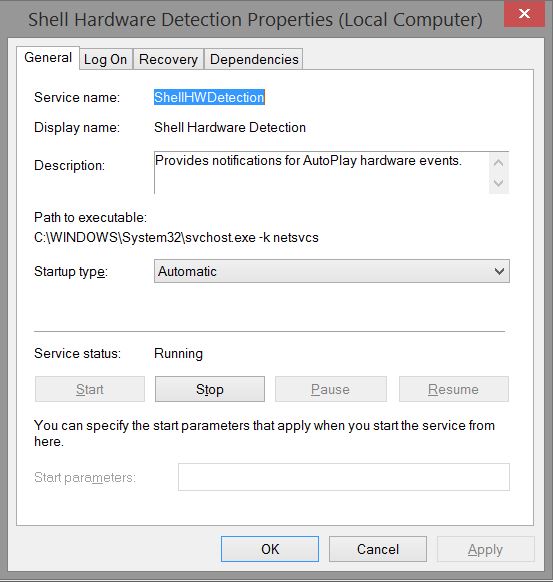553x582 pixels.
Task: Select the ShellHWDetection service name text
Action: (x=209, y=97)
